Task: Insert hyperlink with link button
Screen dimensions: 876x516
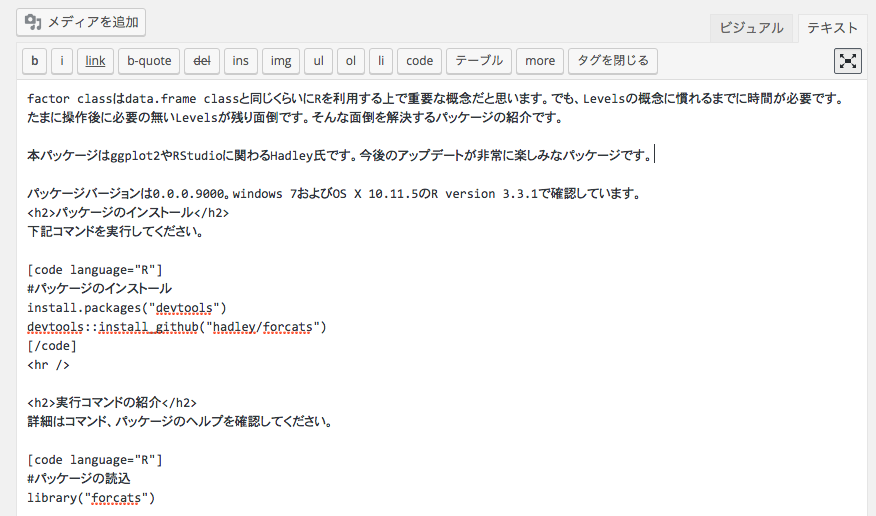Action: click(96, 61)
